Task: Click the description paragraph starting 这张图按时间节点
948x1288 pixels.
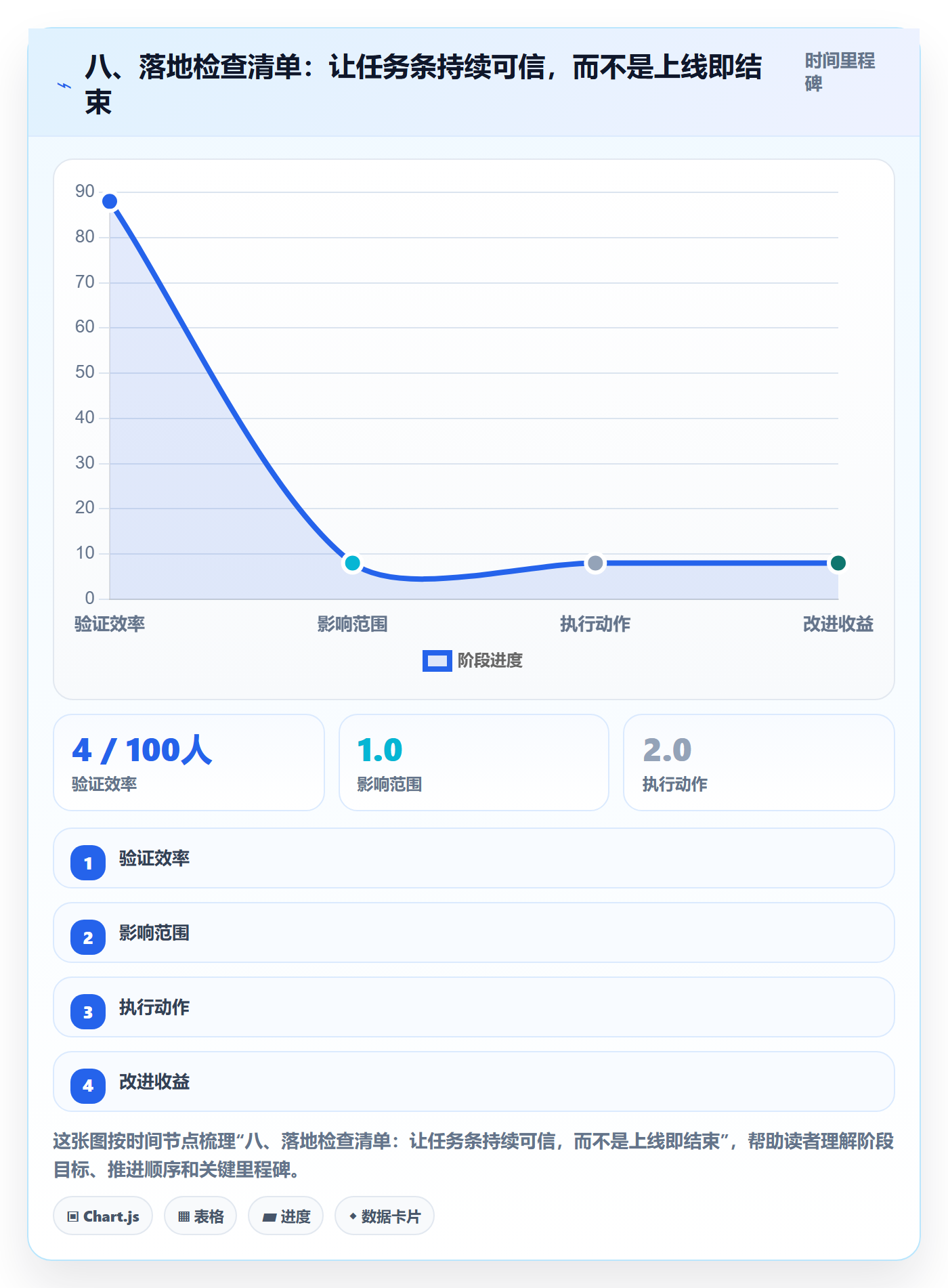Action: pos(474,1155)
